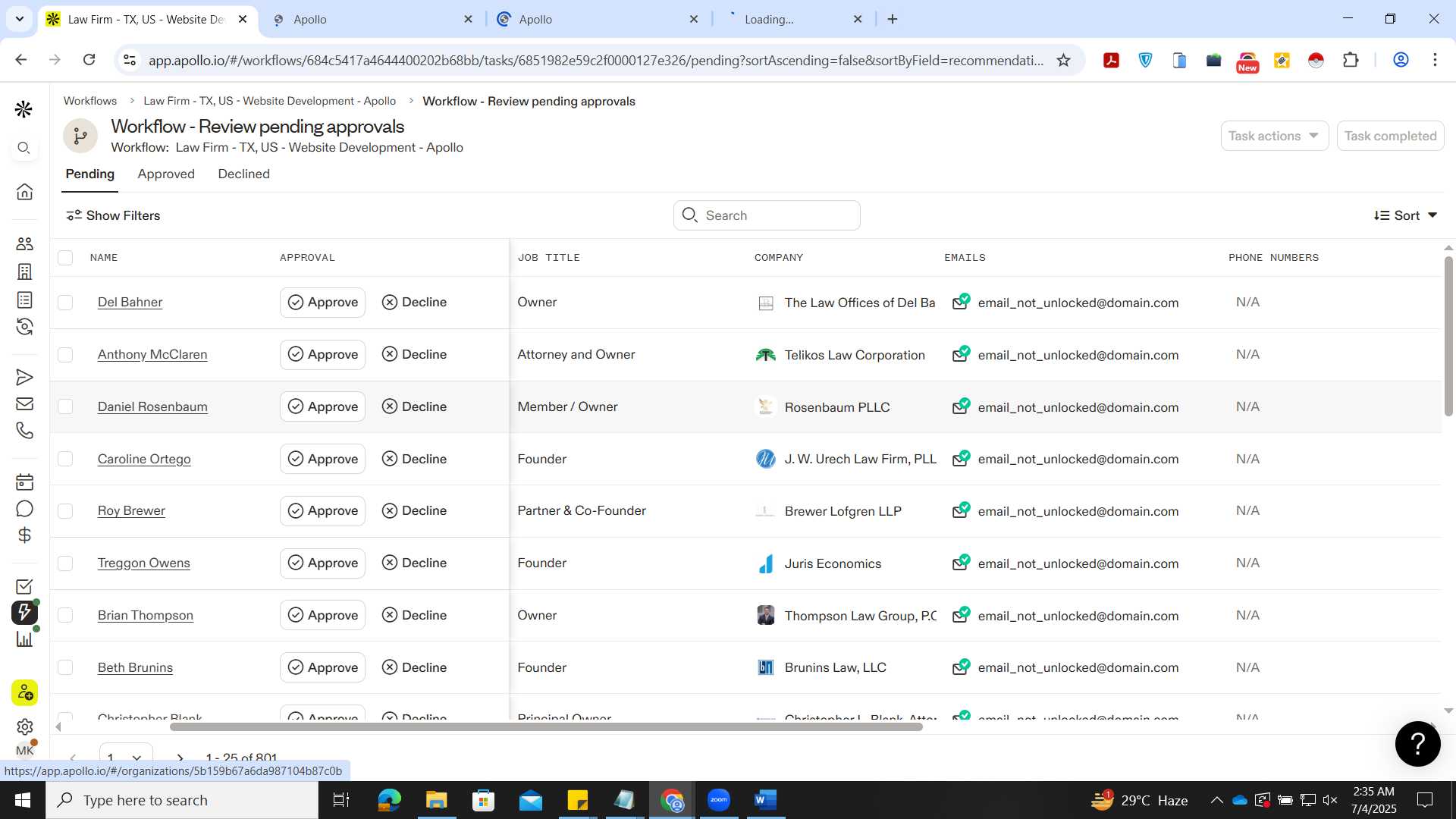Expand the Show Filters panel

click(x=113, y=215)
